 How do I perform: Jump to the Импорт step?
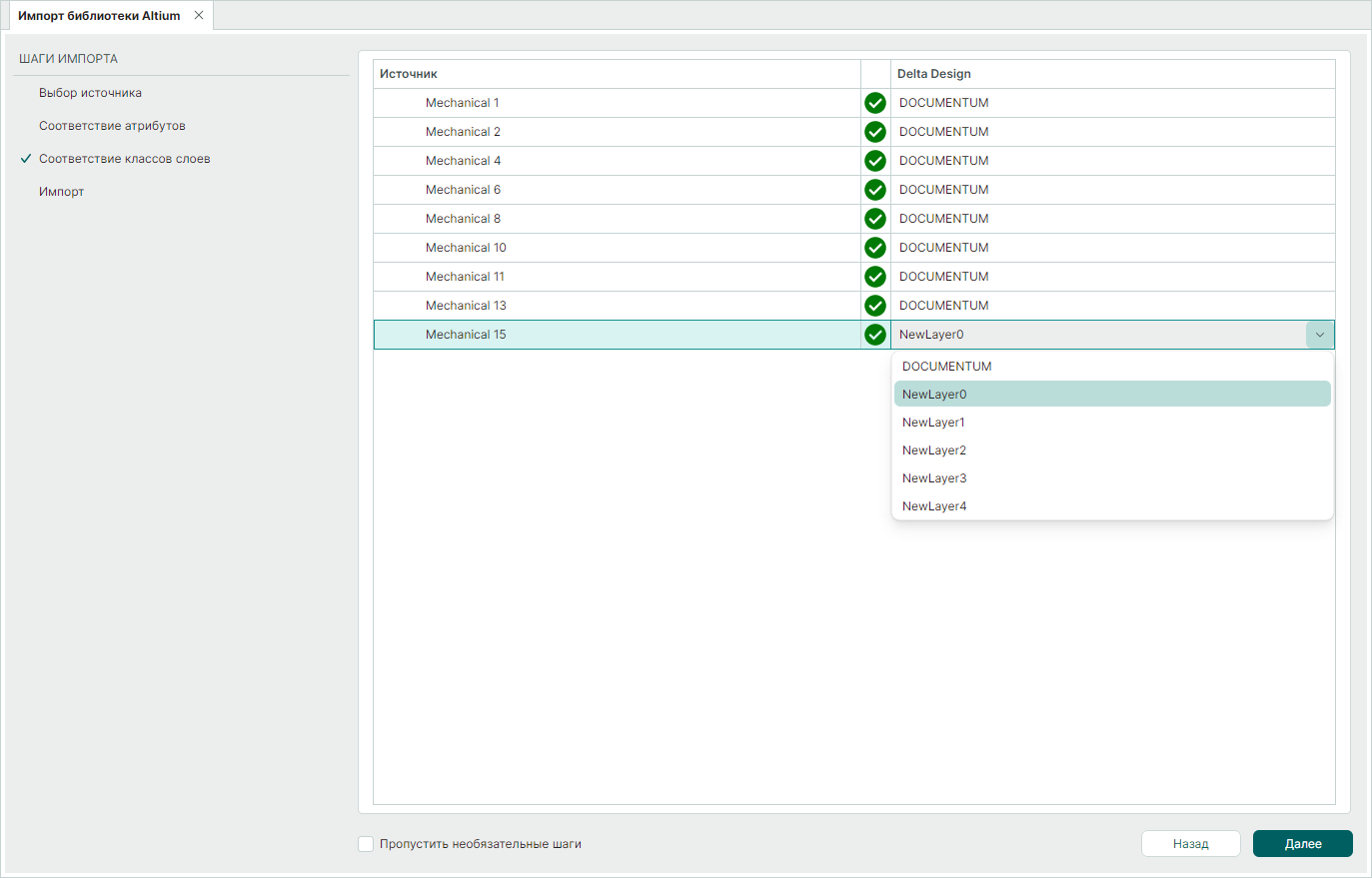pos(61,192)
